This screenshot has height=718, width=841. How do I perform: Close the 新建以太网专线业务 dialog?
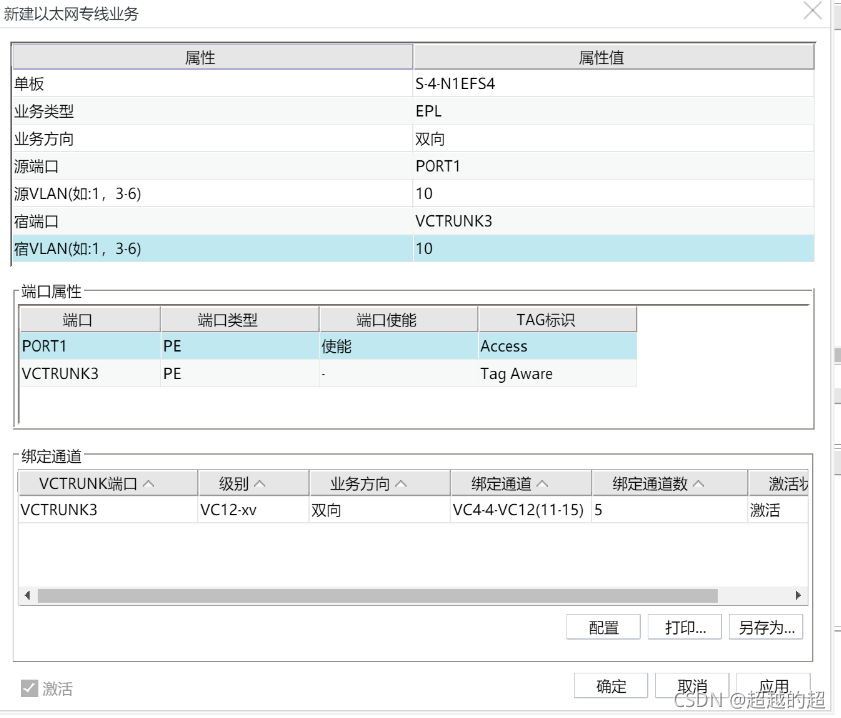812,12
